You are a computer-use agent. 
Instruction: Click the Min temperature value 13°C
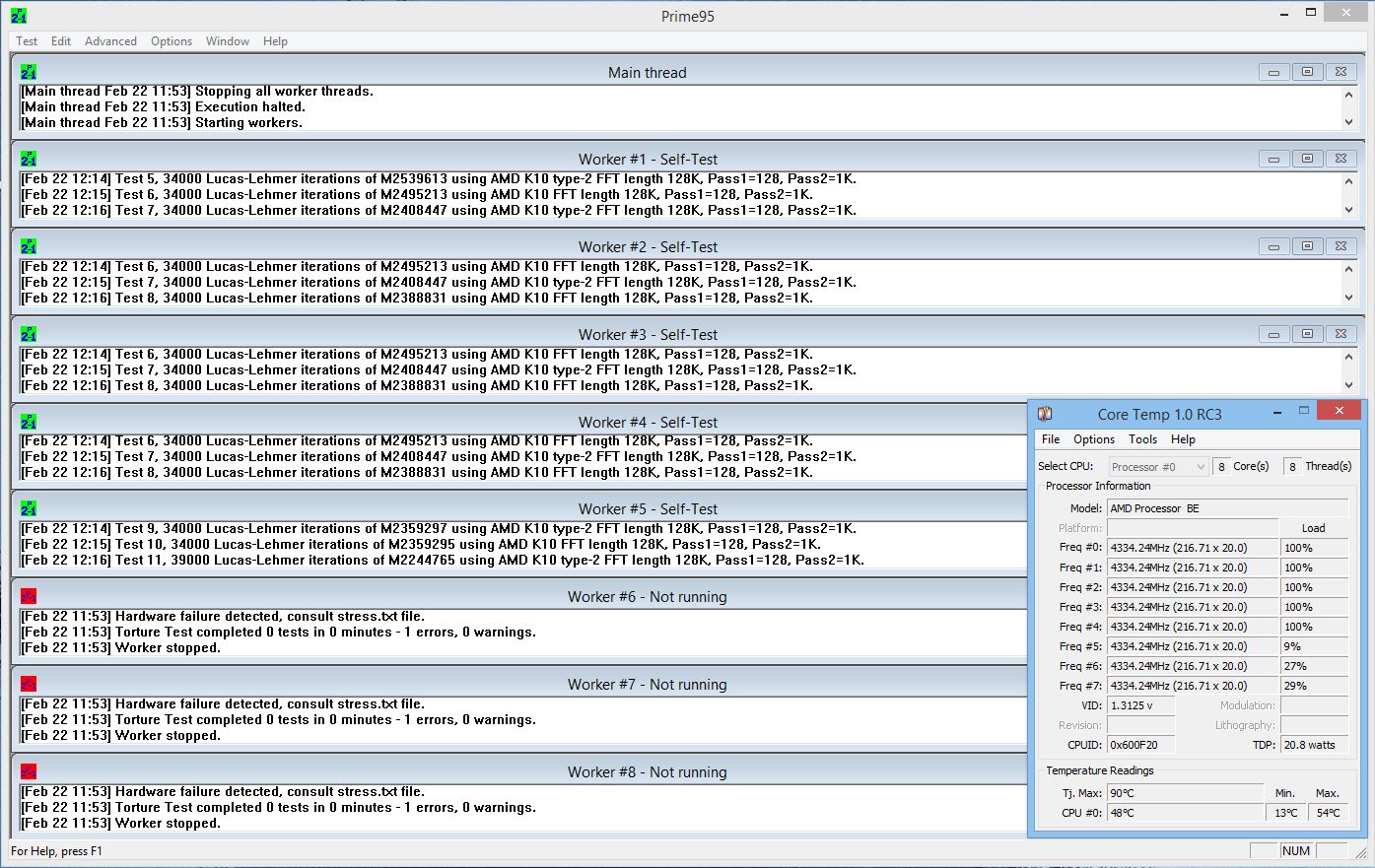[x=1285, y=813]
